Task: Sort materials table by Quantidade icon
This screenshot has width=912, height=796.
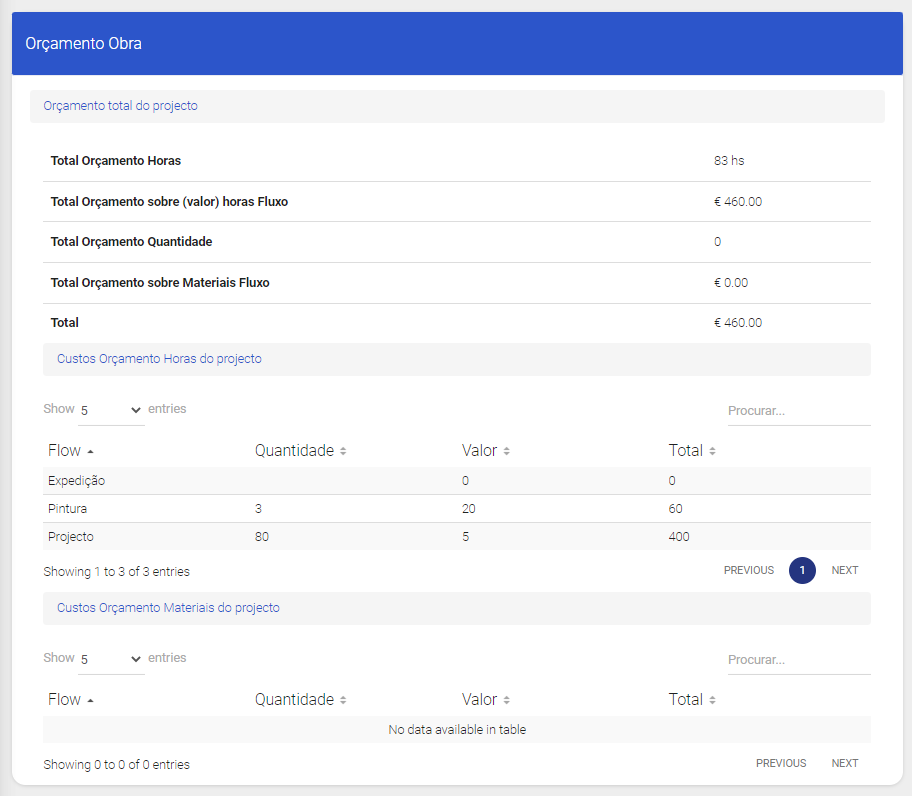Action: (x=343, y=701)
